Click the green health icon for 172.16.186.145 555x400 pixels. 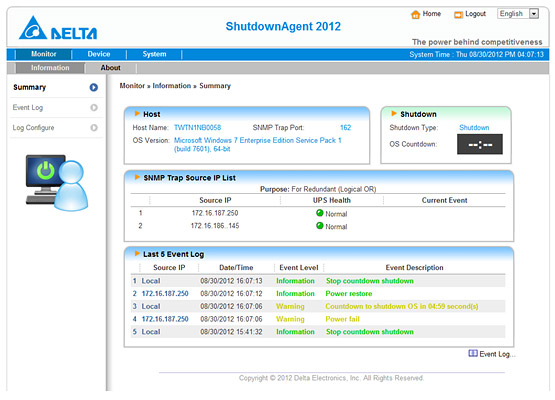click(320, 226)
